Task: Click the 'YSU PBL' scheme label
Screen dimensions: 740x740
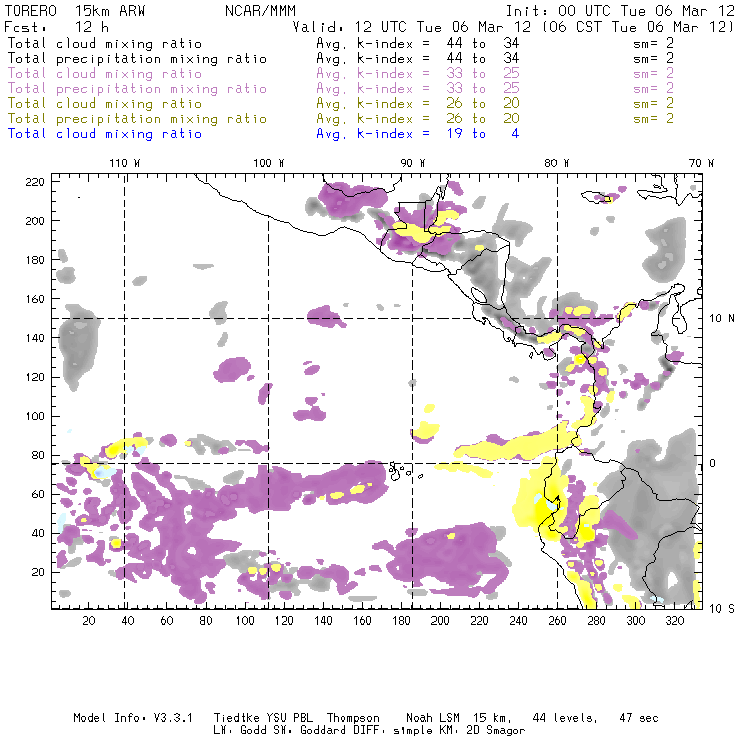Action: (x=289, y=718)
